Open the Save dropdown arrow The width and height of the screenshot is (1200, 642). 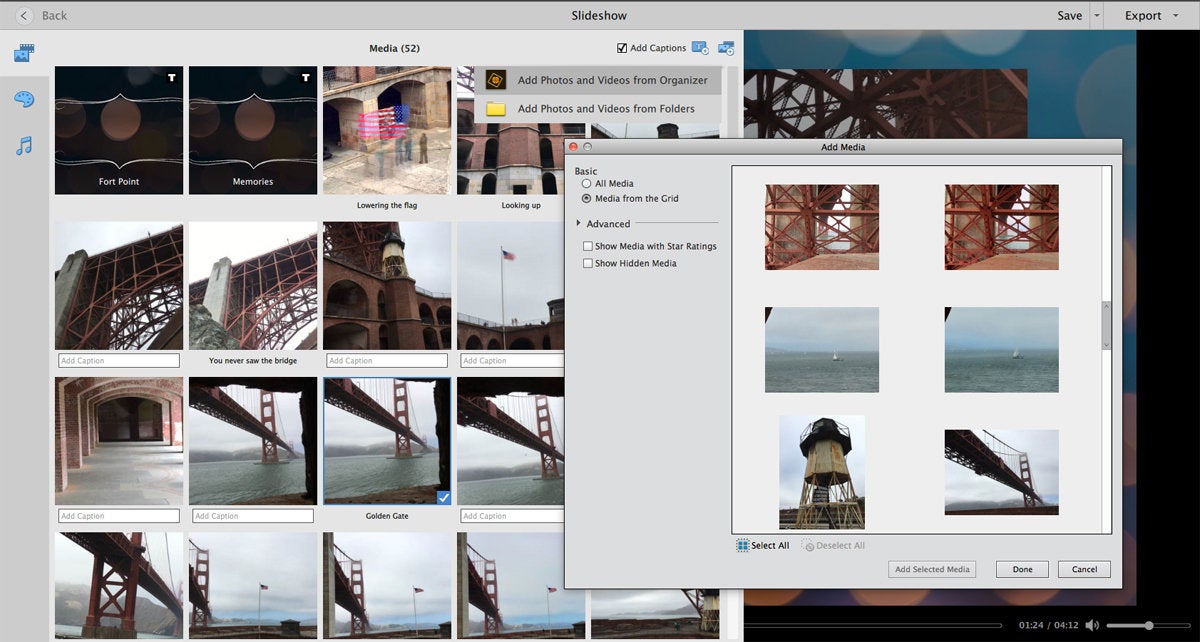click(x=1097, y=16)
